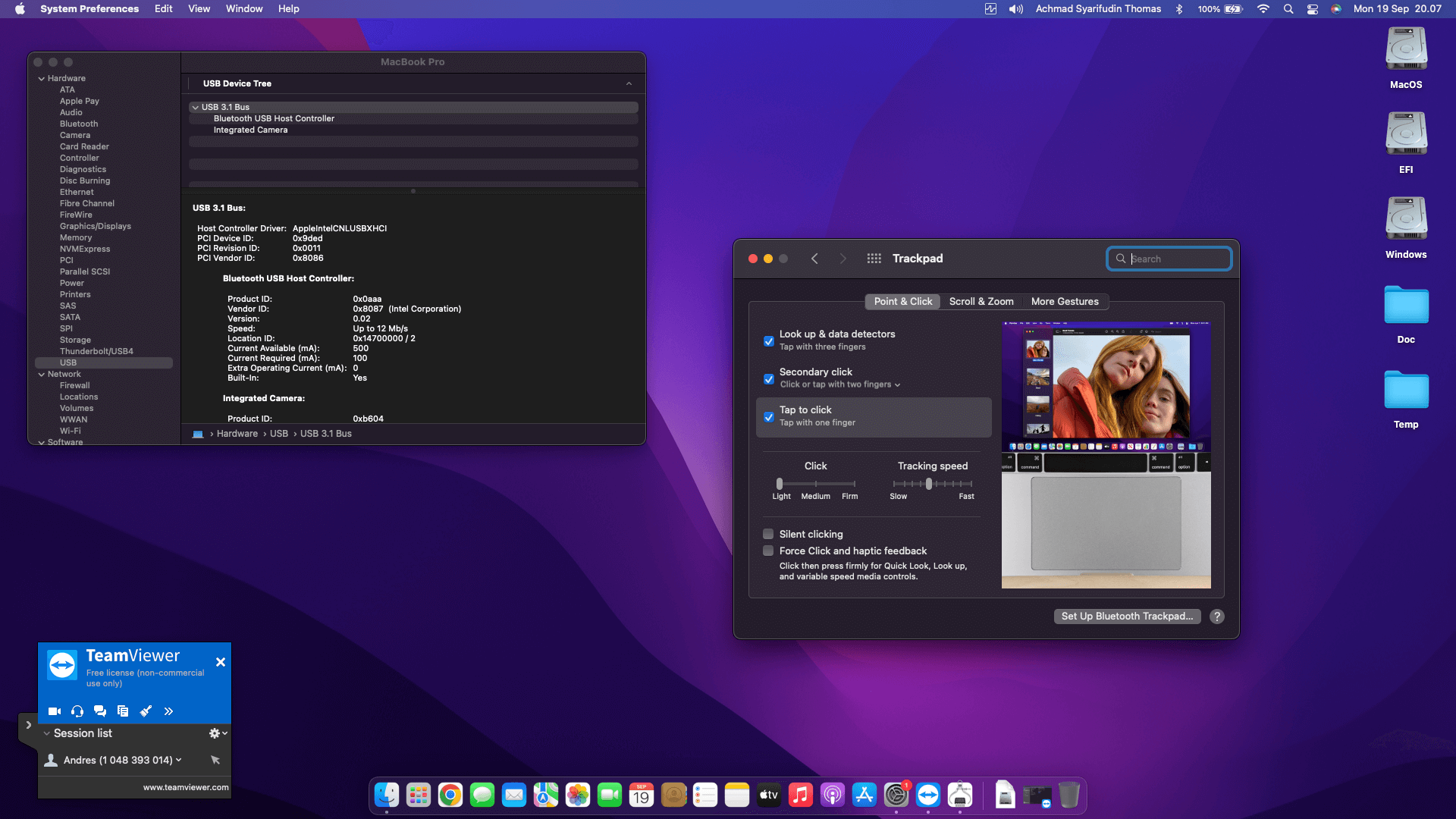Adjust the Tracking speed slider
Image resolution: width=1456 pixels, height=819 pixels.
(x=929, y=484)
